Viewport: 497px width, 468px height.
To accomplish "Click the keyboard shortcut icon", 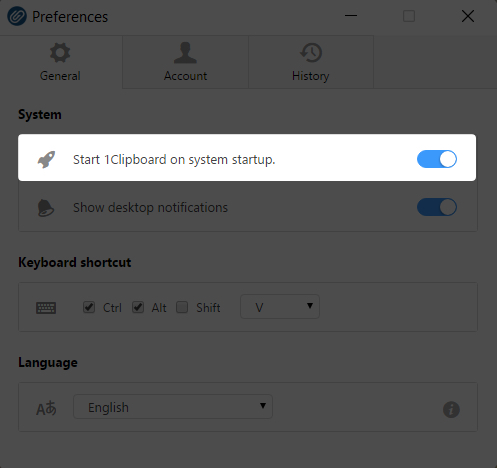I will (x=46, y=308).
